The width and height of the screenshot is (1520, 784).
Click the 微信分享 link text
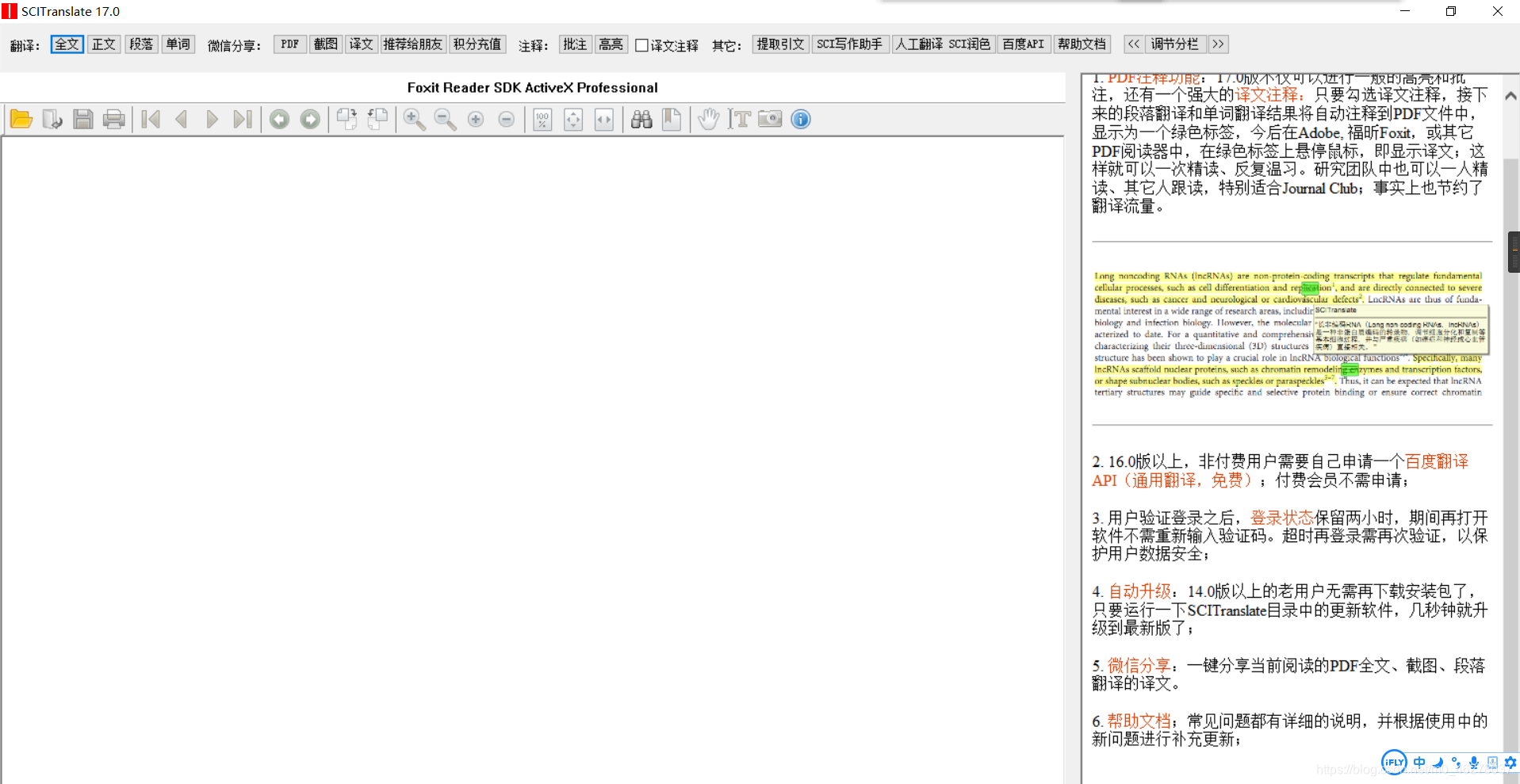tap(1139, 666)
